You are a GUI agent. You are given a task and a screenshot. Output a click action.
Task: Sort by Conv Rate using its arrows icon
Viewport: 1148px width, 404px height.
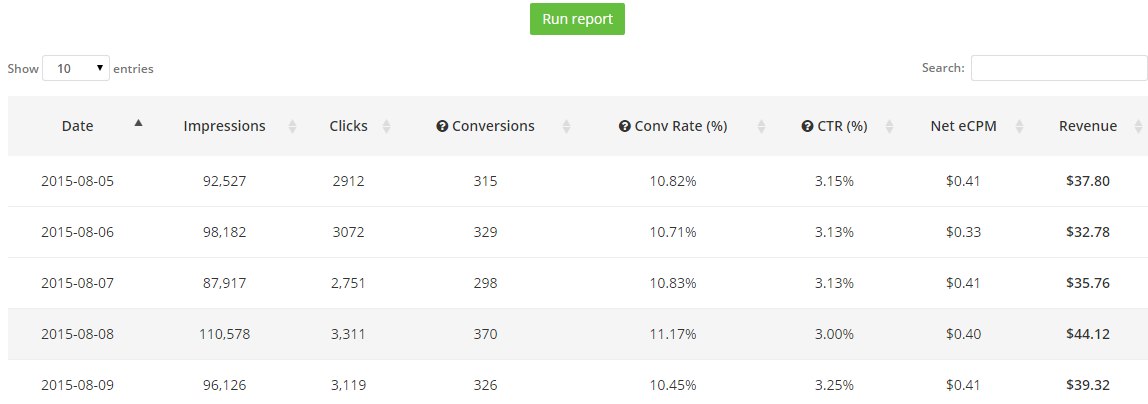tap(761, 127)
